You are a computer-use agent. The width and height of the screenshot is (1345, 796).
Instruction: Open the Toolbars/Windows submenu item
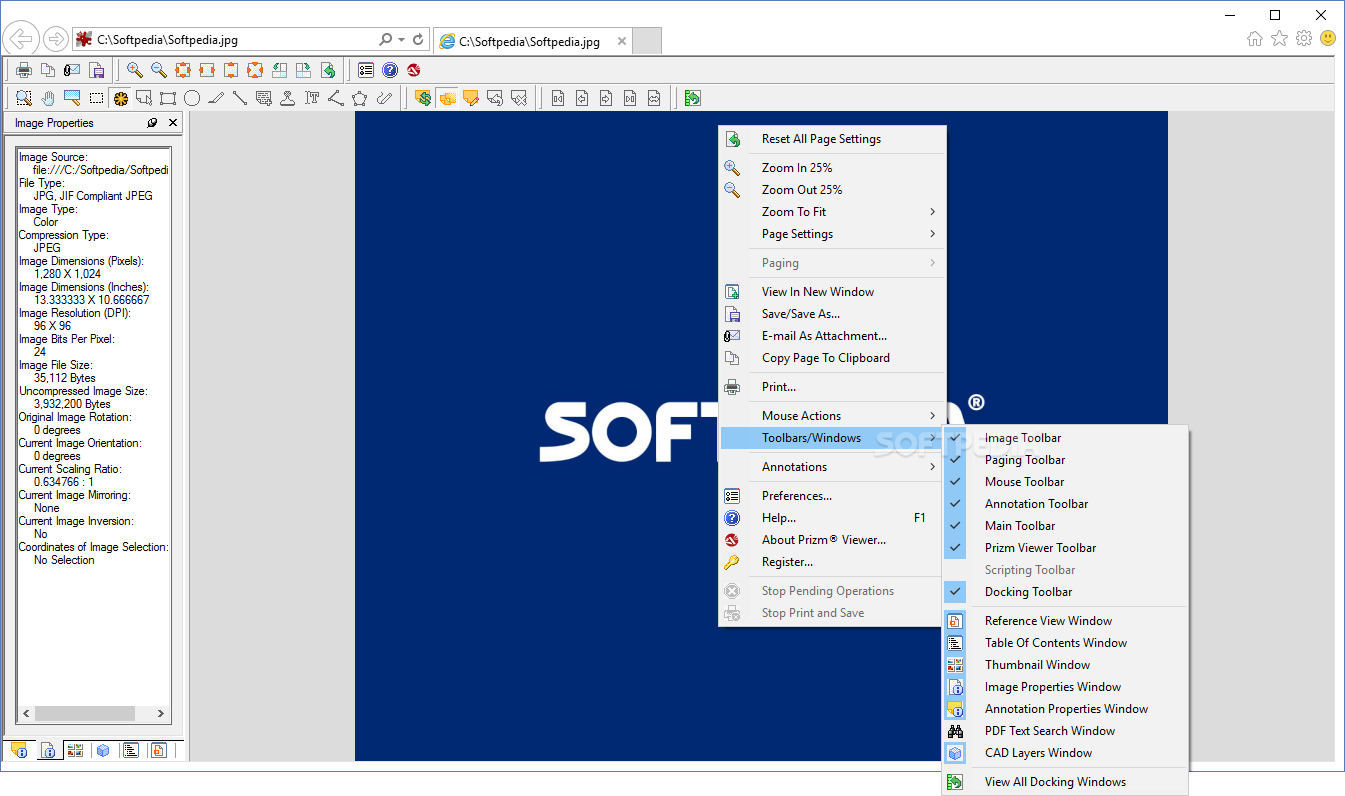click(x=832, y=438)
